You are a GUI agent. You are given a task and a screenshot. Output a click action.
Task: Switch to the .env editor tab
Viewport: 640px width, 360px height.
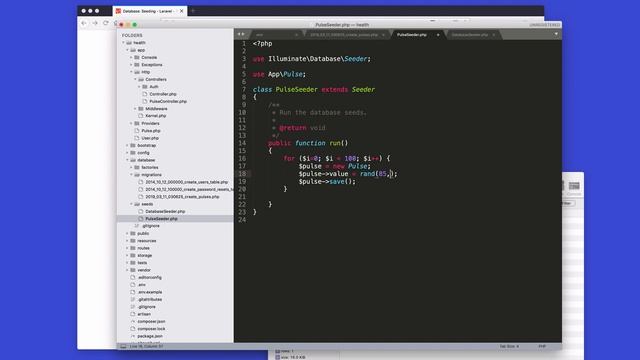tap(275, 35)
